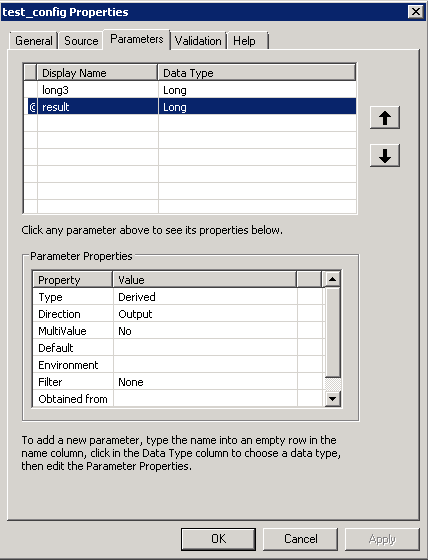Click the empty Default value field
The width and height of the screenshot is (428, 560).
[x=205, y=348]
